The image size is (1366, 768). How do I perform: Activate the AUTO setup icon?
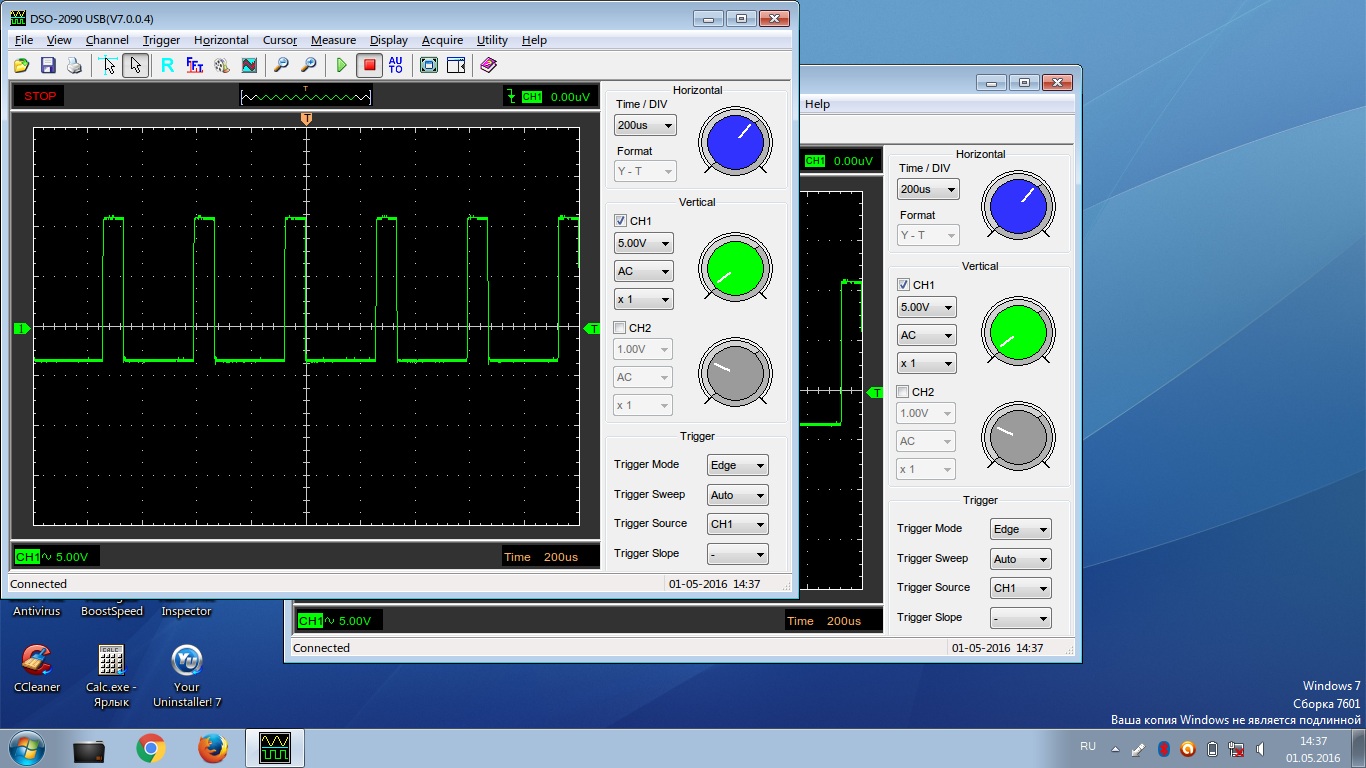pyautogui.click(x=396, y=66)
